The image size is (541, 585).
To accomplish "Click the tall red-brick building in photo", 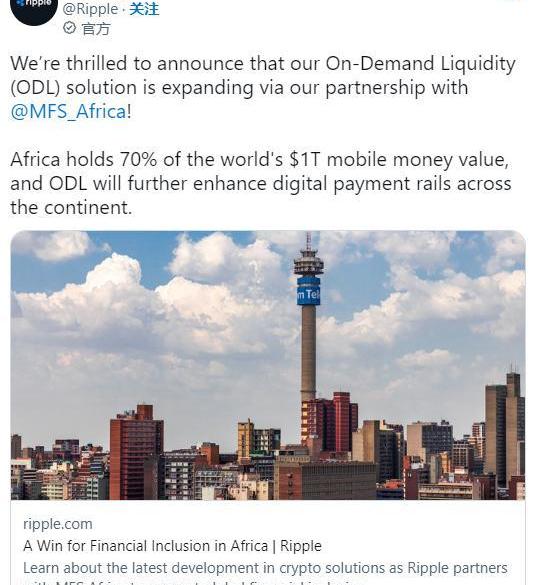I will click(x=136, y=452).
